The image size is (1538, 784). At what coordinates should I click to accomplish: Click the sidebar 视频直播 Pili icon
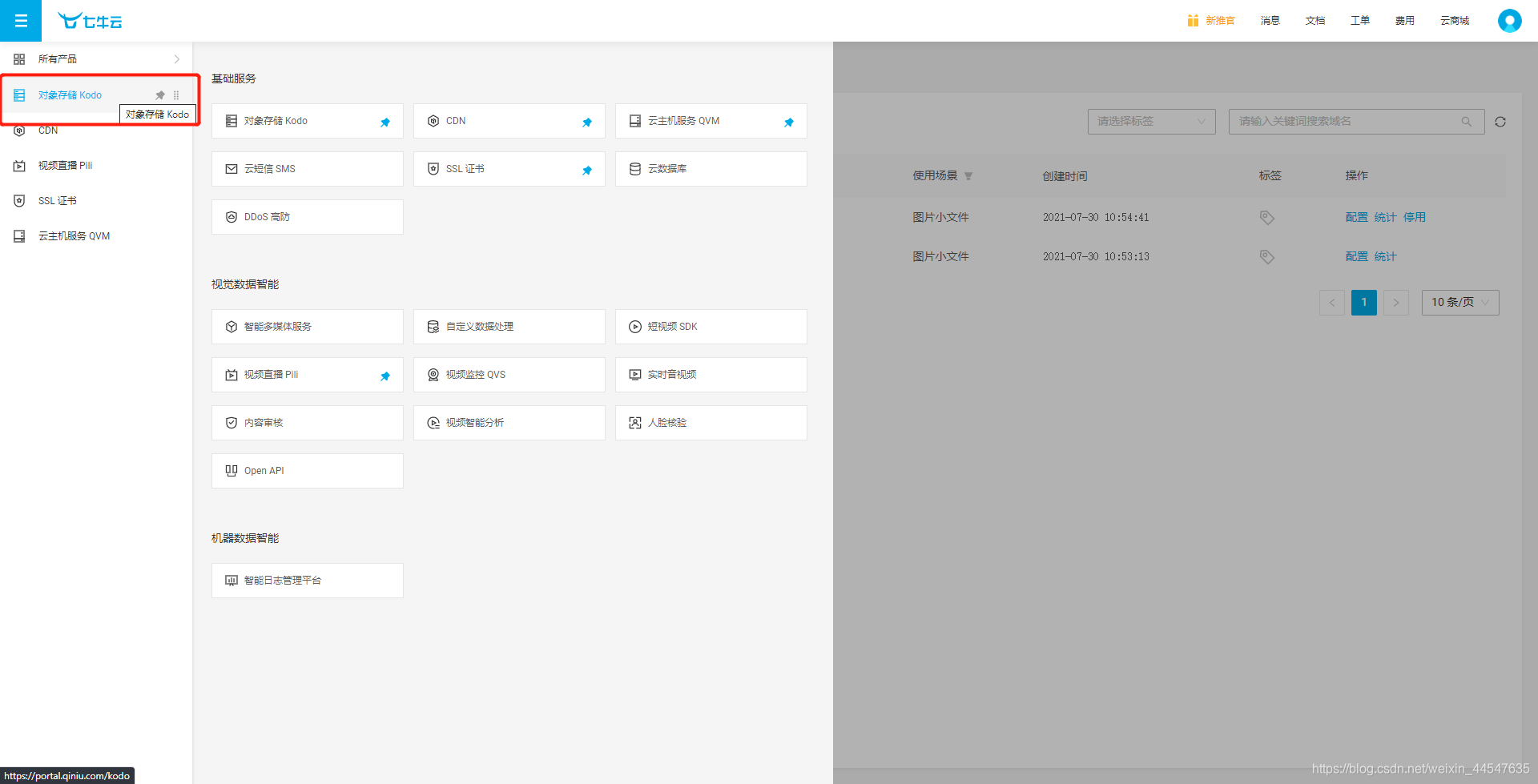pyautogui.click(x=19, y=166)
